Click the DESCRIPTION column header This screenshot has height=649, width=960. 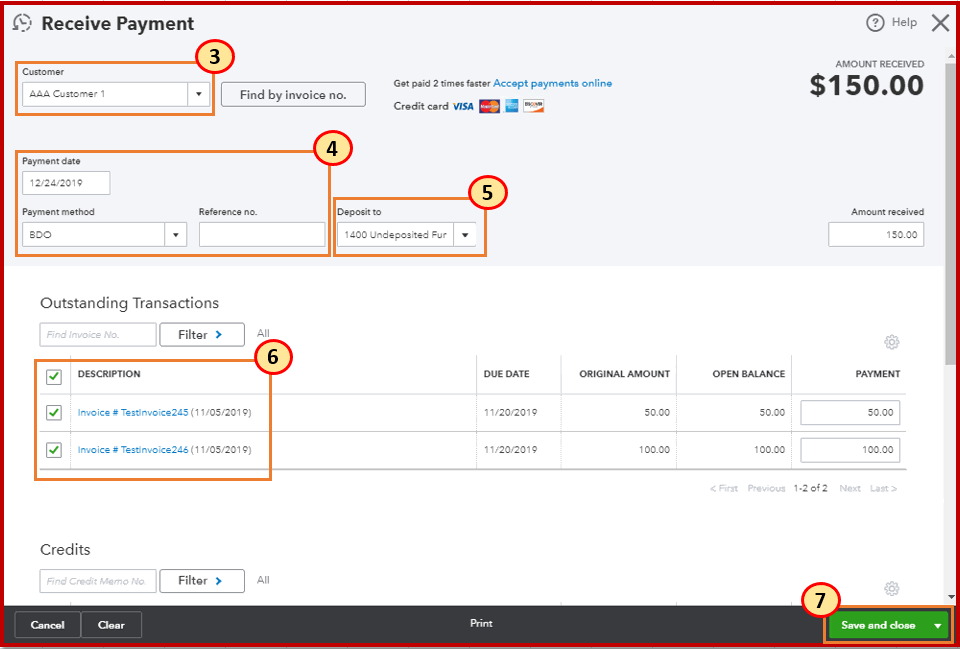pyautogui.click(x=109, y=374)
